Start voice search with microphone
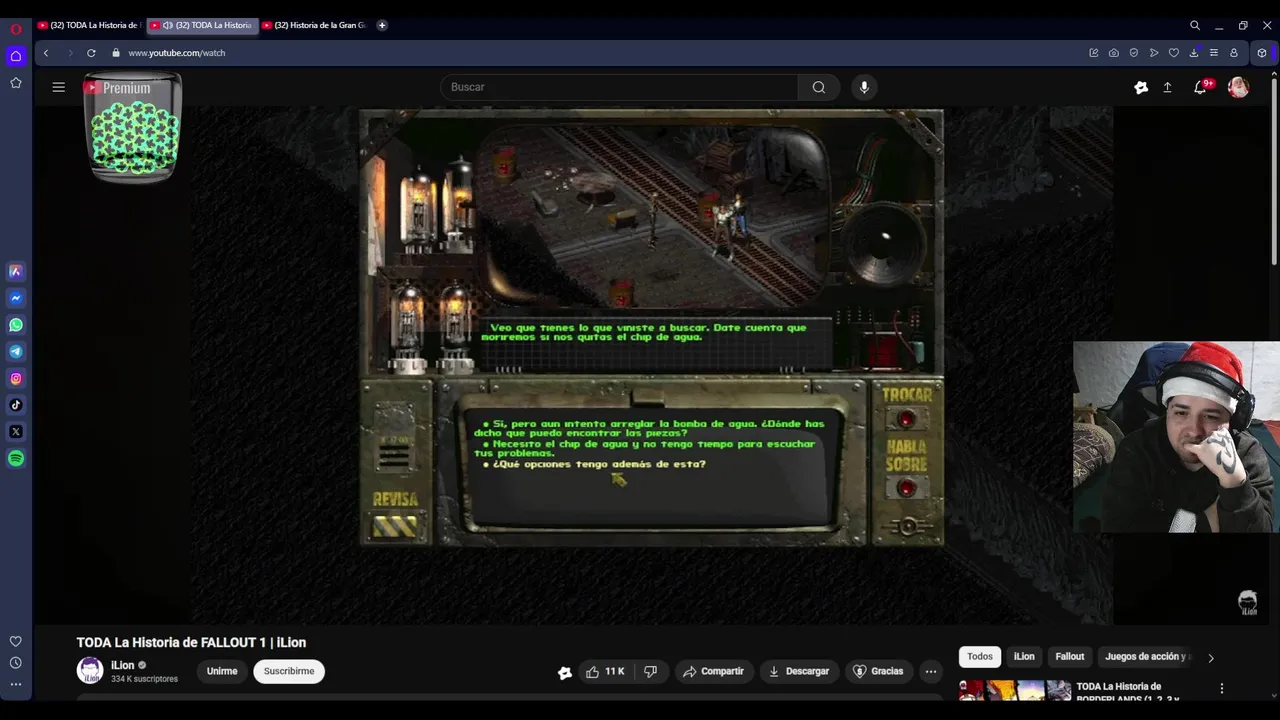 click(x=865, y=87)
